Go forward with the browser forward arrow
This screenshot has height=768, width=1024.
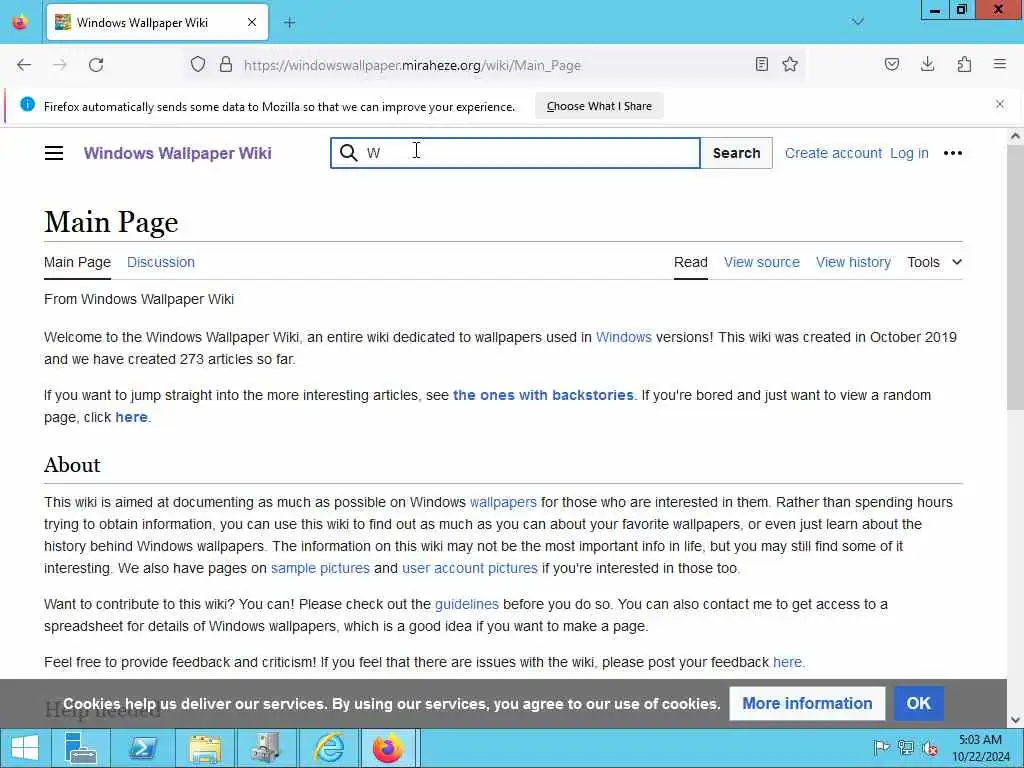(60, 65)
